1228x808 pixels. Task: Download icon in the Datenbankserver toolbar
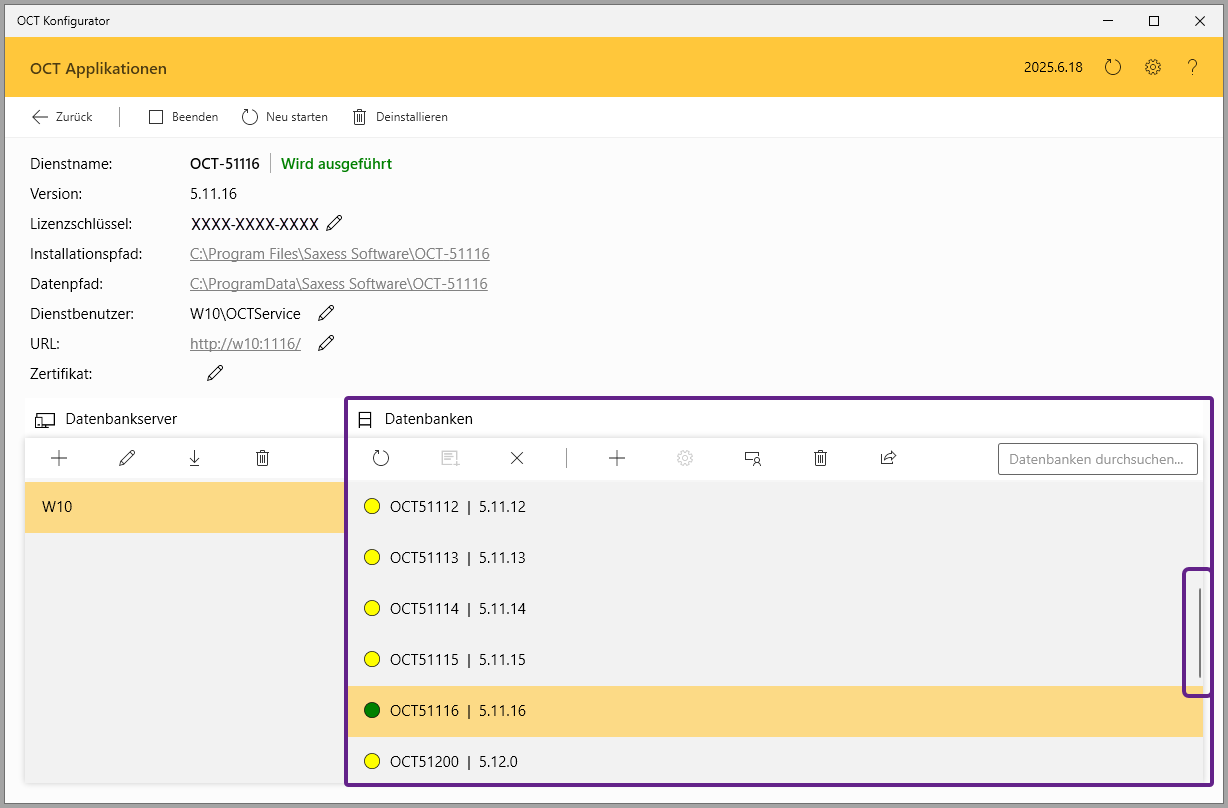click(194, 458)
